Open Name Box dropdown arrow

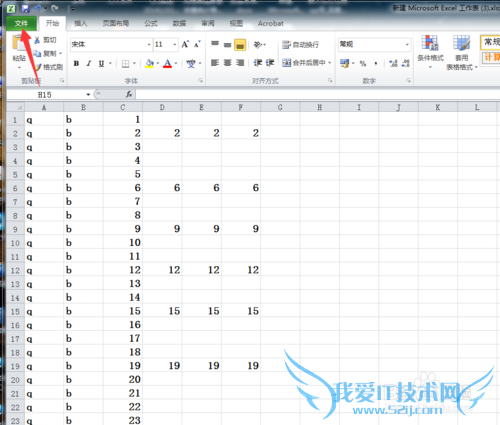(x=88, y=95)
